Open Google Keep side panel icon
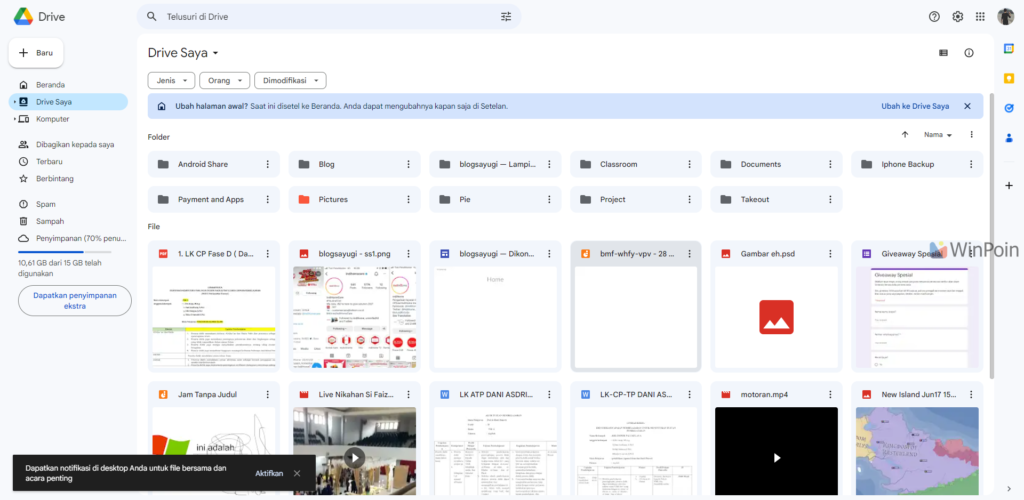The width and height of the screenshot is (1024, 500). [1009, 78]
